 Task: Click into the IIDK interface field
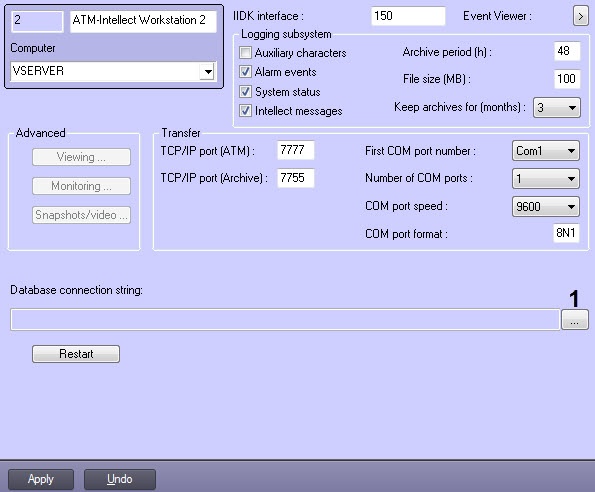[408, 16]
